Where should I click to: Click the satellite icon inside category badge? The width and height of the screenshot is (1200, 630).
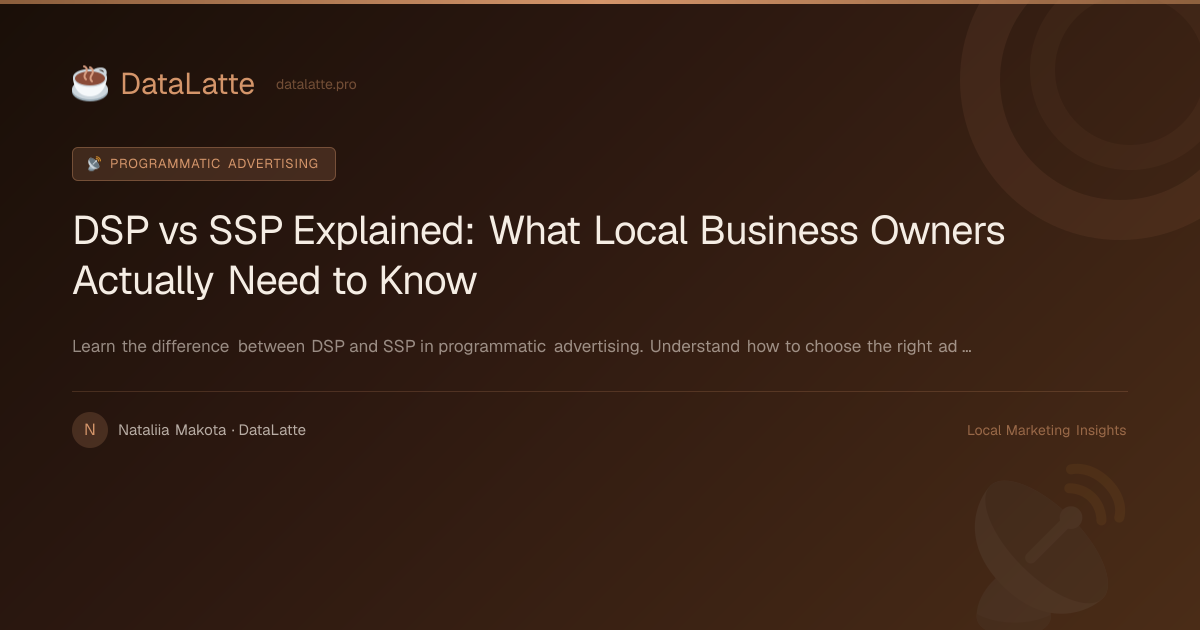pyautogui.click(x=94, y=164)
